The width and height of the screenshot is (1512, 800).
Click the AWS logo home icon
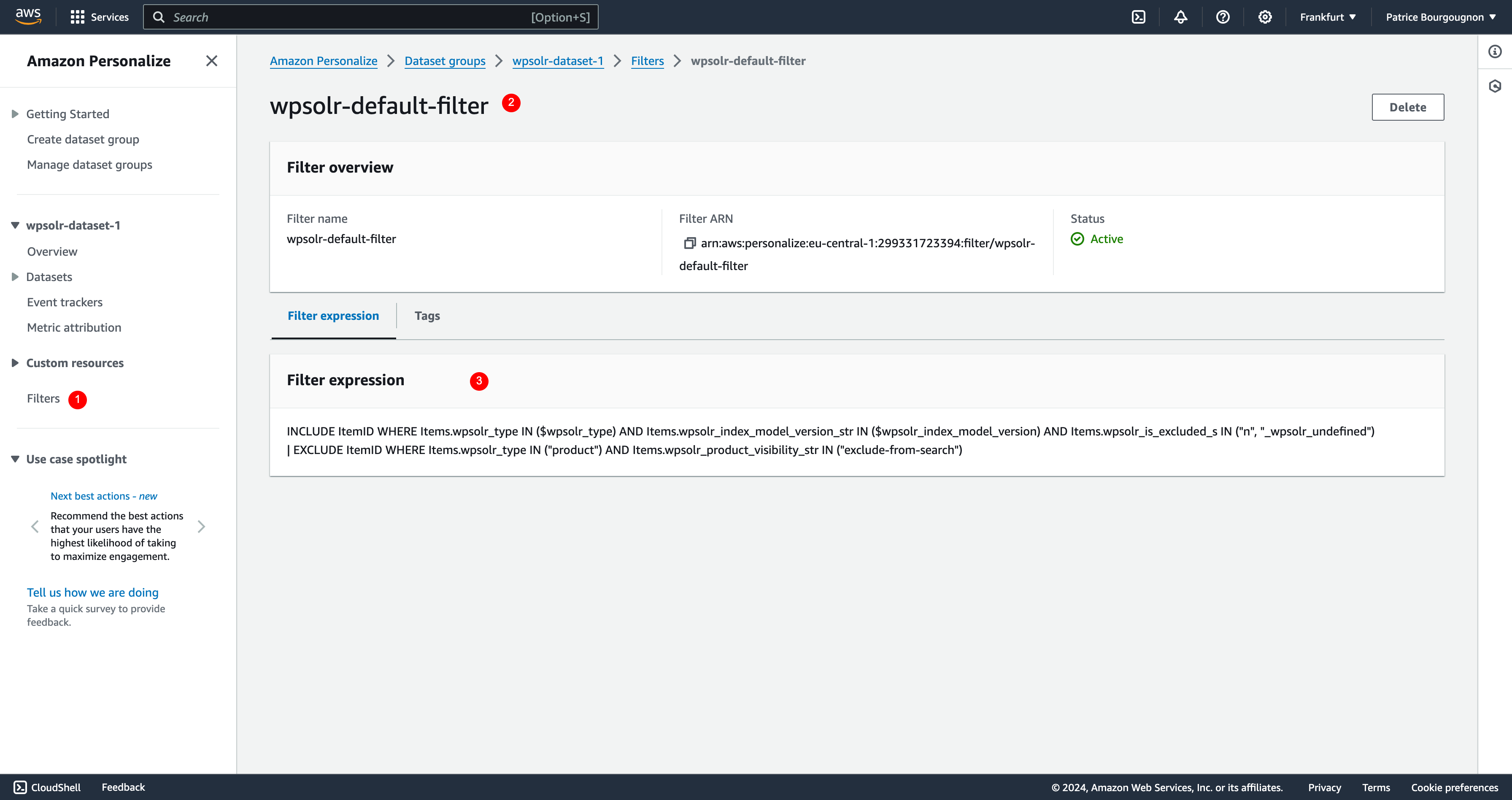click(28, 16)
